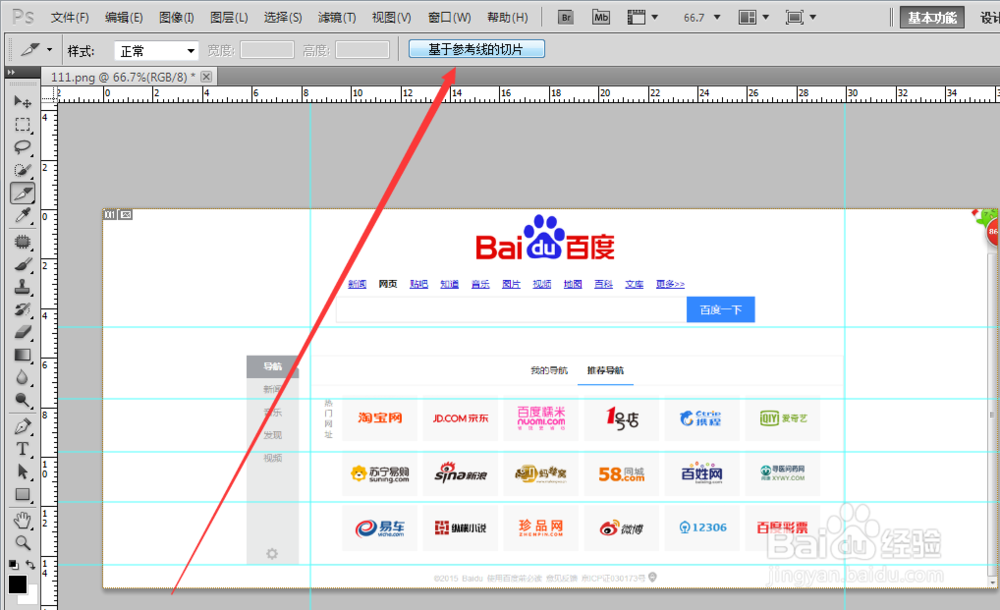1000x610 pixels.
Task: Click the Photoshop Ps logo
Action: [23, 17]
